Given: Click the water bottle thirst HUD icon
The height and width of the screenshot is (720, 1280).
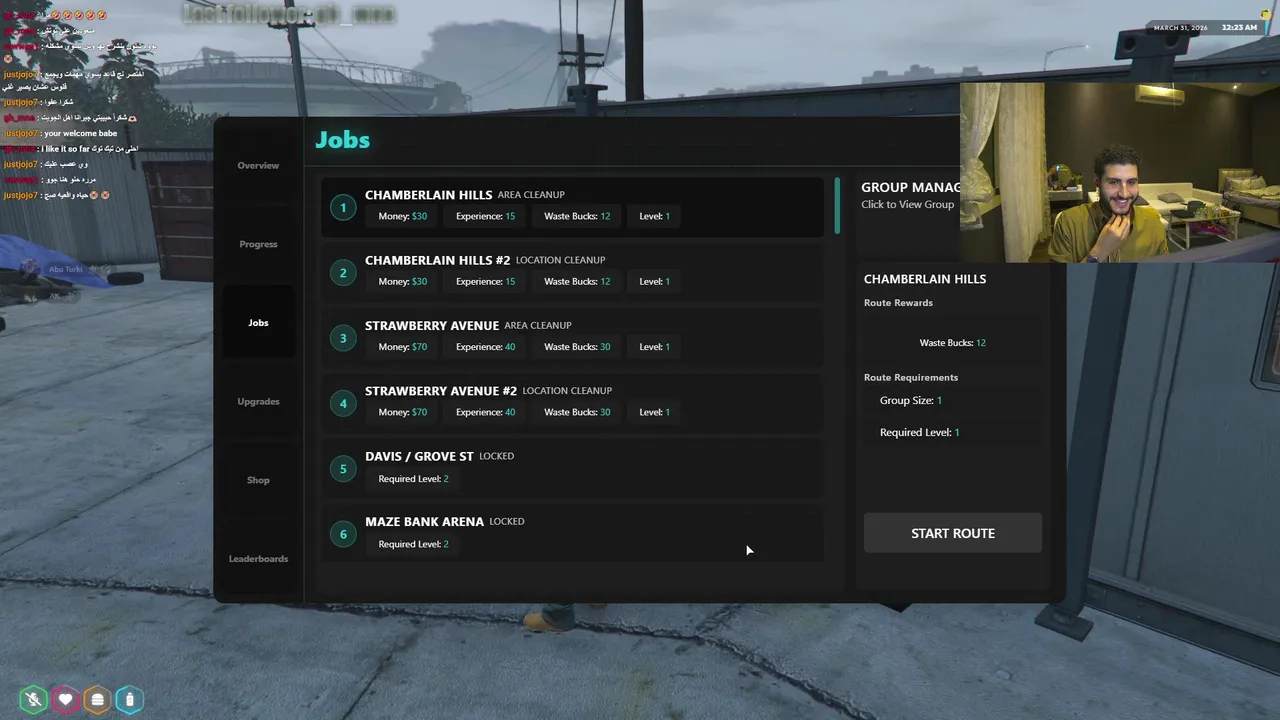Looking at the screenshot, I should point(130,700).
